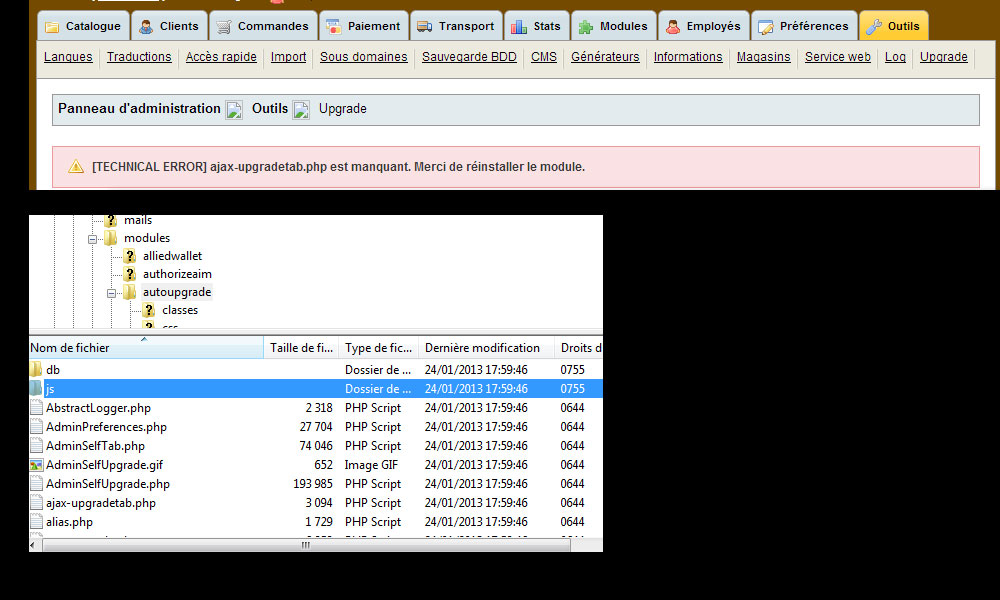Sort by Taille de fichier column
This screenshot has height=600, width=1000.
coord(301,348)
